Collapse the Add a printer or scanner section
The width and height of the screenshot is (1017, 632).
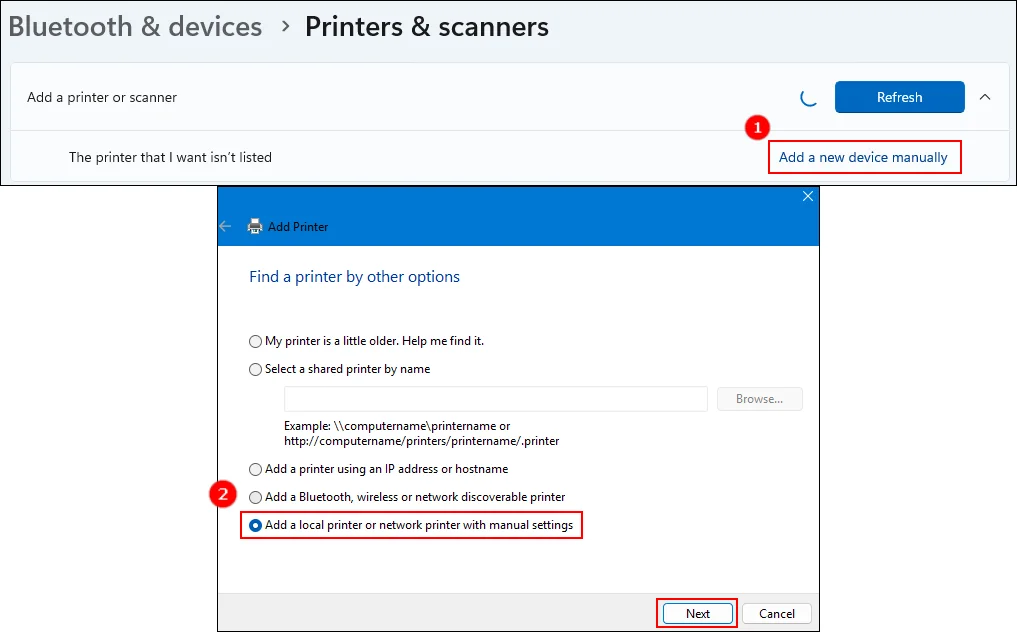tap(985, 97)
